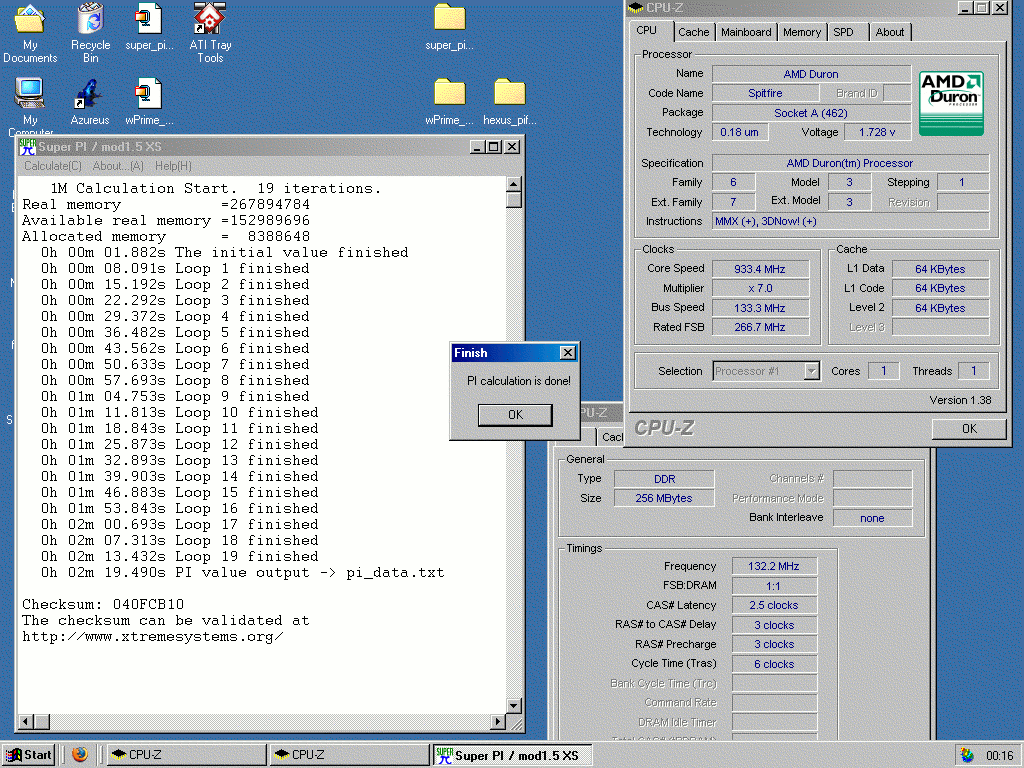
Task: Click the CPU-Z title bar icon
Action: pos(635,8)
